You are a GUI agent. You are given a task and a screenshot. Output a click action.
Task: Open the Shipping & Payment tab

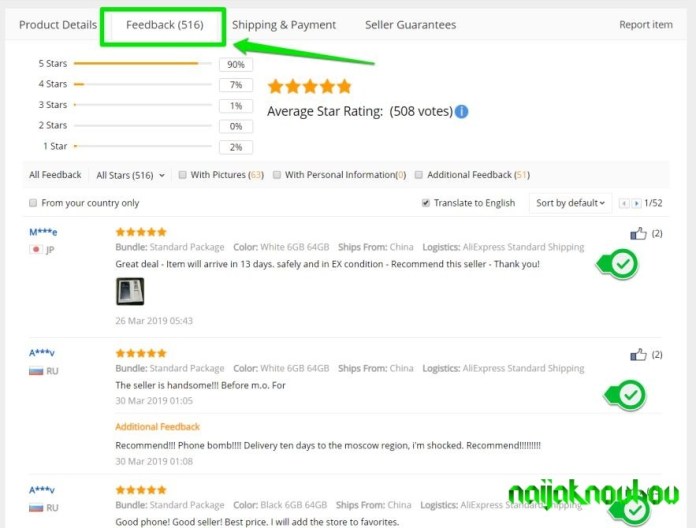[x=284, y=25]
